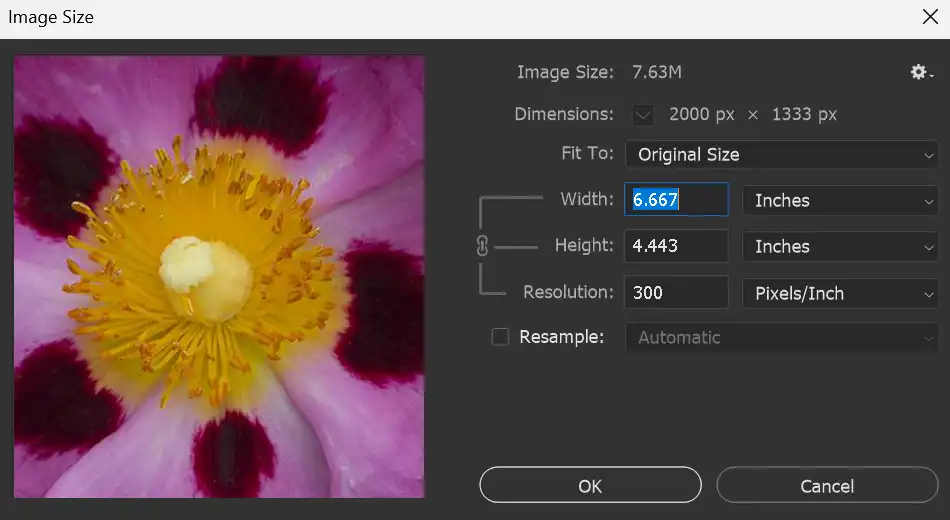The width and height of the screenshot is (950, 520).
Task: Open the Width units Inches dropdown
Action: pos(840,200)
